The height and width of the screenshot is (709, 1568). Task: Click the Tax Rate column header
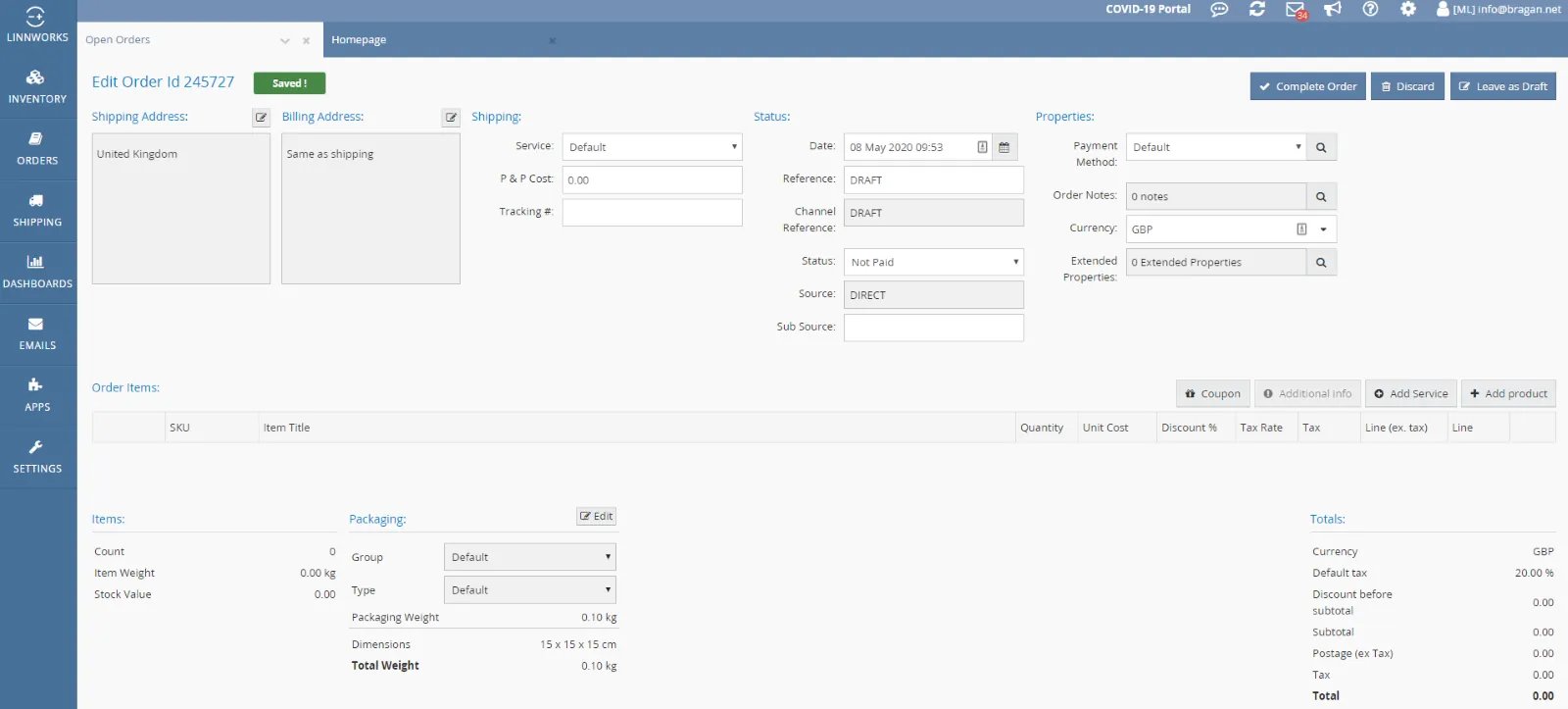click(1266, 428)
